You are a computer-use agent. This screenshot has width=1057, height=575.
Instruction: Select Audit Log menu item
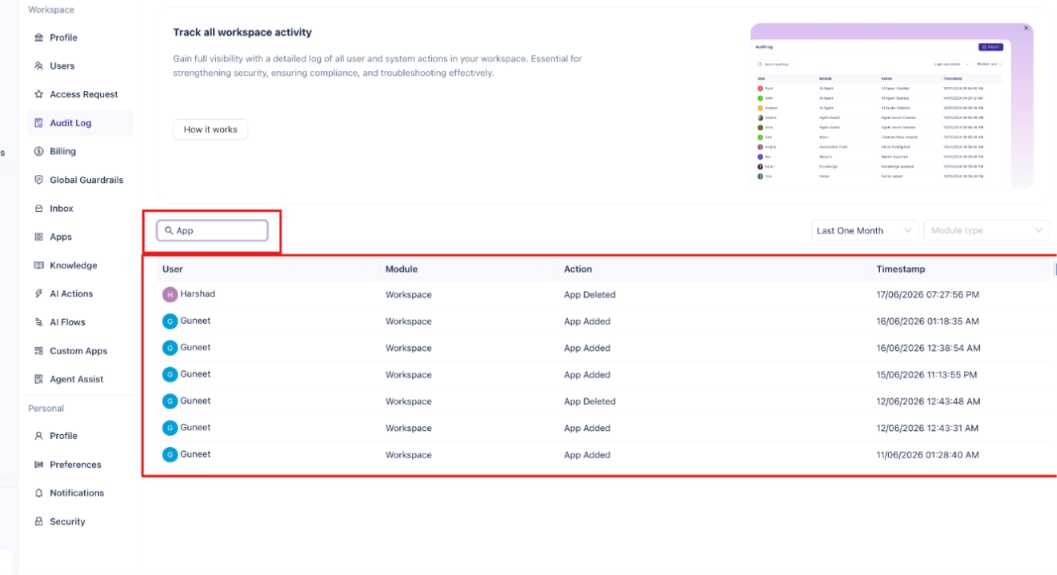click(x=80, y=123)
